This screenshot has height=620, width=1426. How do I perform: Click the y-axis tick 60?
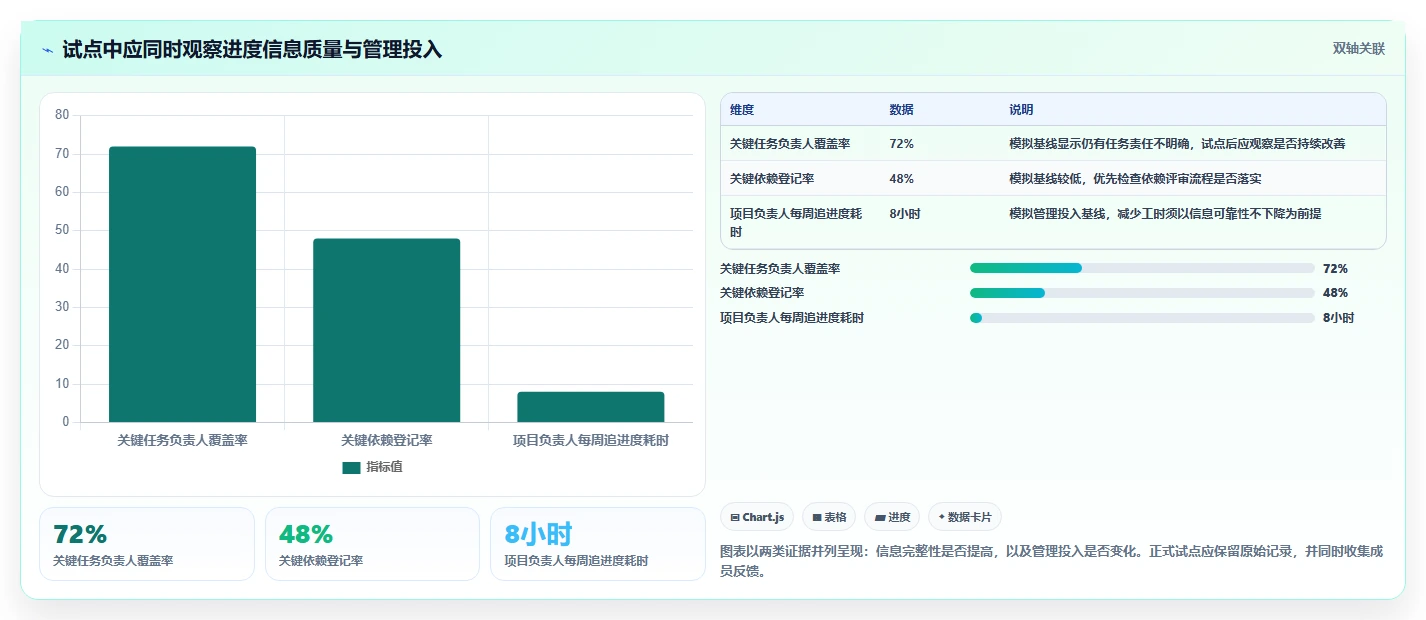pos(62,192)
